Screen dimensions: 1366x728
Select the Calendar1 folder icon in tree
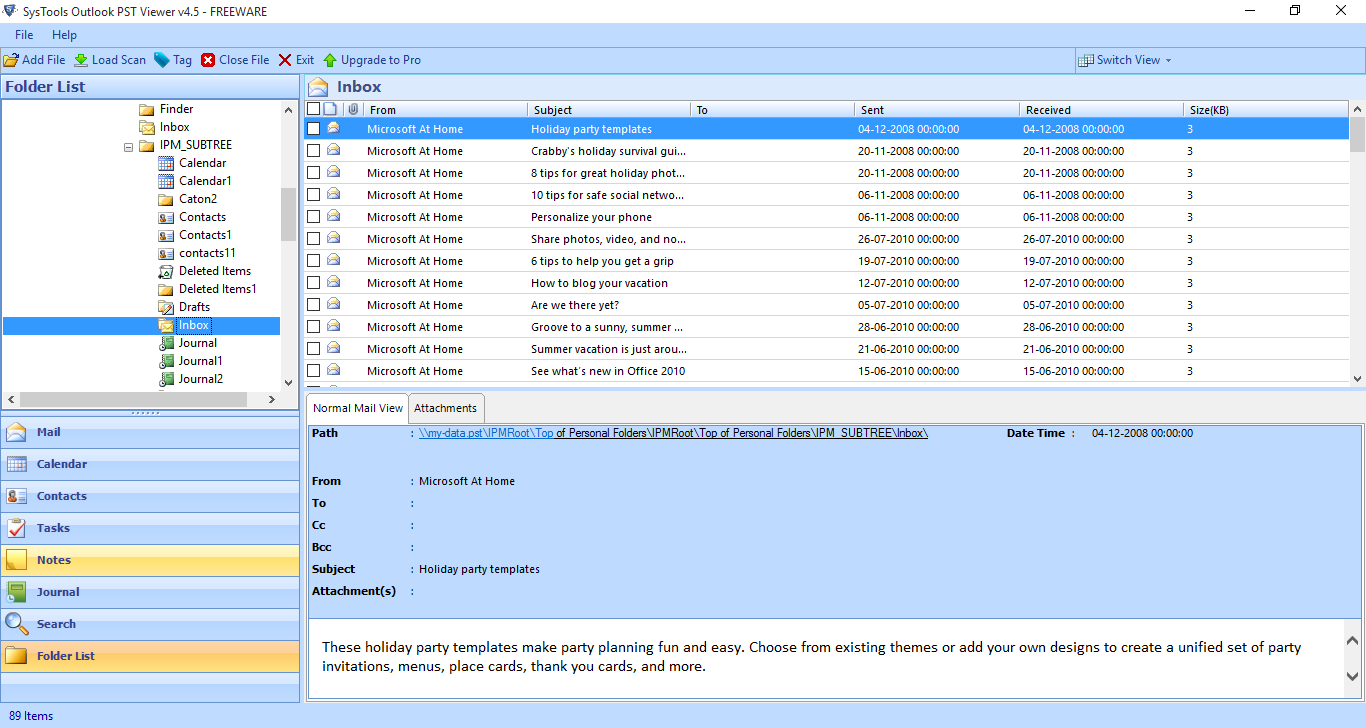click(x=166, y=181)
